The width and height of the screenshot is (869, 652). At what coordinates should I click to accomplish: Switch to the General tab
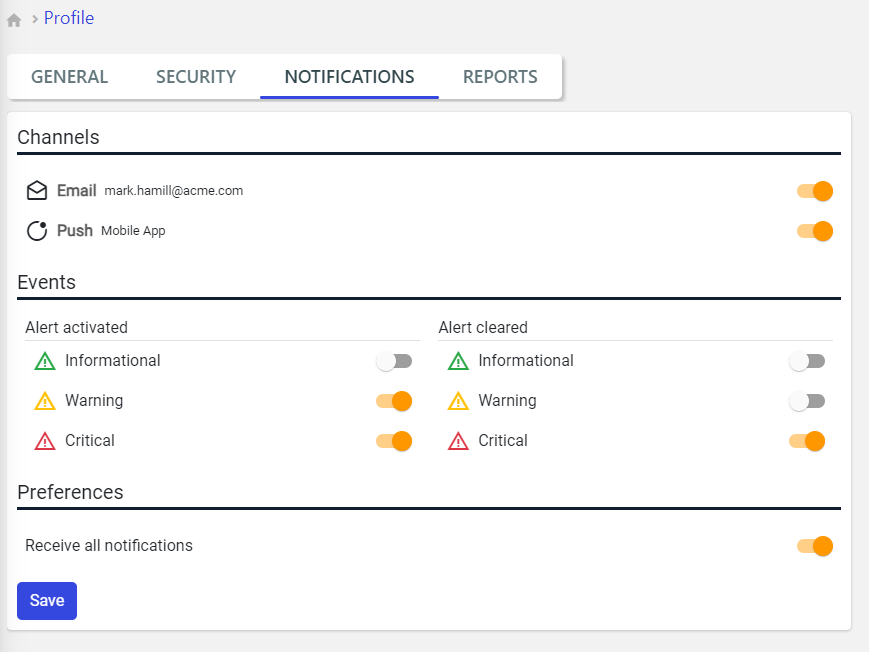tap(70, 77)
